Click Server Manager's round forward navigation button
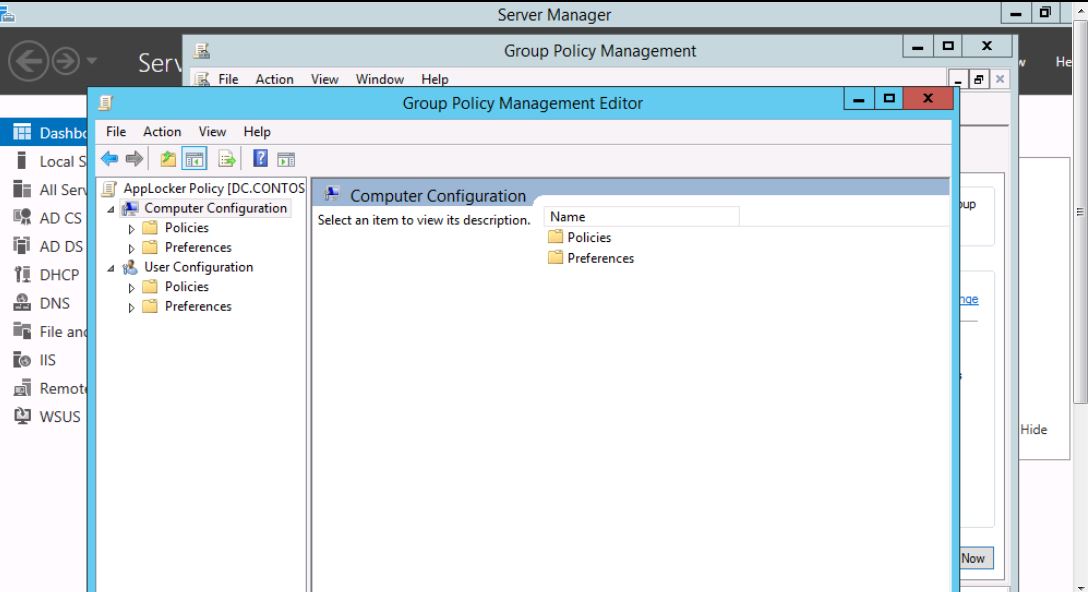The height and width of the screenshot is (592, 1088). pyautogui.click(x=66, y=62)
